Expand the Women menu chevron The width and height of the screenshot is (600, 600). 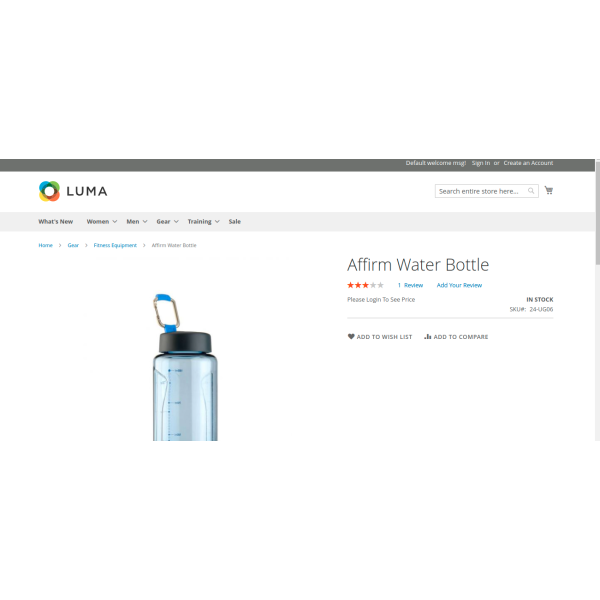pyautogui.click(x=114, y=222)
